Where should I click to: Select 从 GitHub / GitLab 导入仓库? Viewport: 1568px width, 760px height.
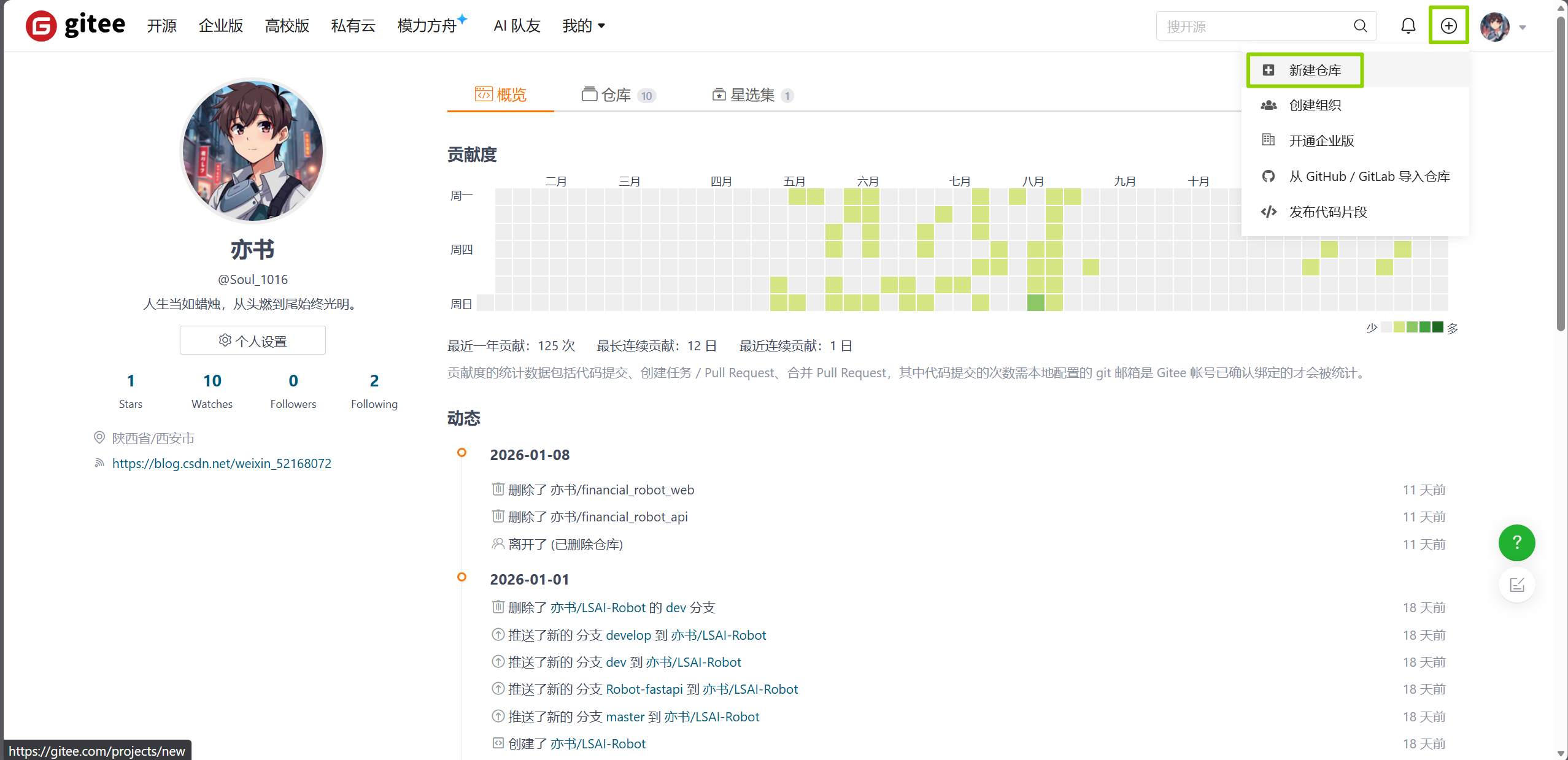(x=1369, y=176)
